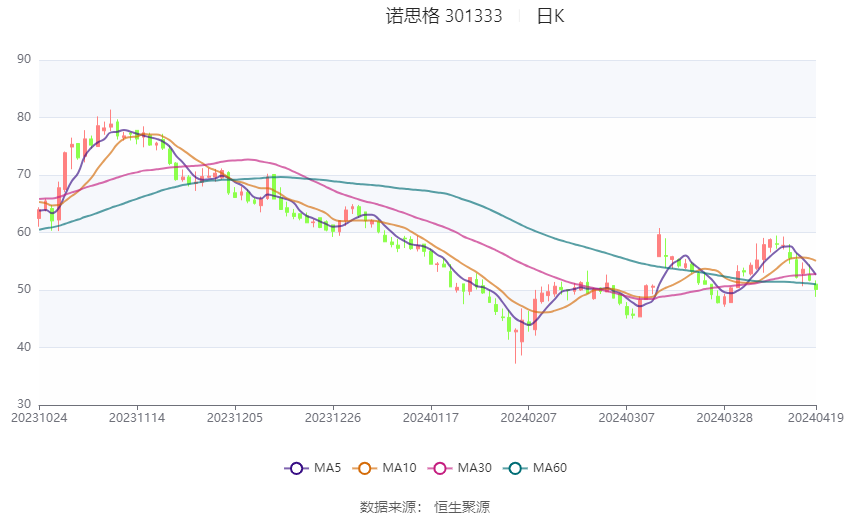The width and height of the screenshot is (850, 517).
Task: Select the 20231226 date axis label
Action: click(x=333, y=418)
